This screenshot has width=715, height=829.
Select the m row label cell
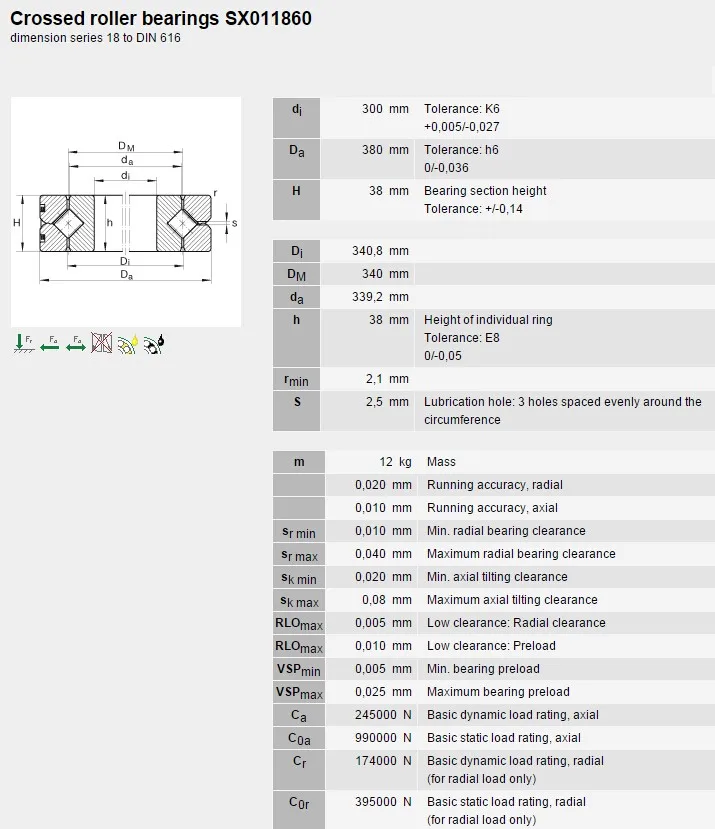click(299, 462)
